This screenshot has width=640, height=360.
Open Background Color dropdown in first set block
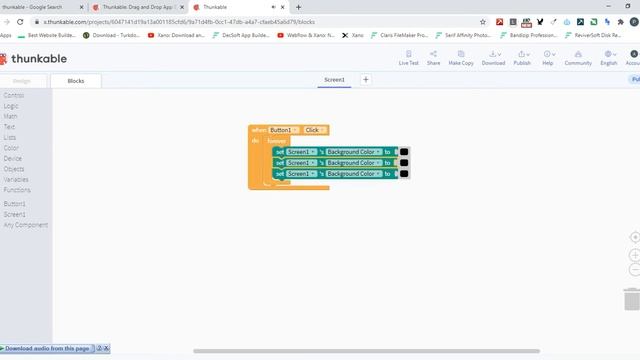tap(354, 152)
